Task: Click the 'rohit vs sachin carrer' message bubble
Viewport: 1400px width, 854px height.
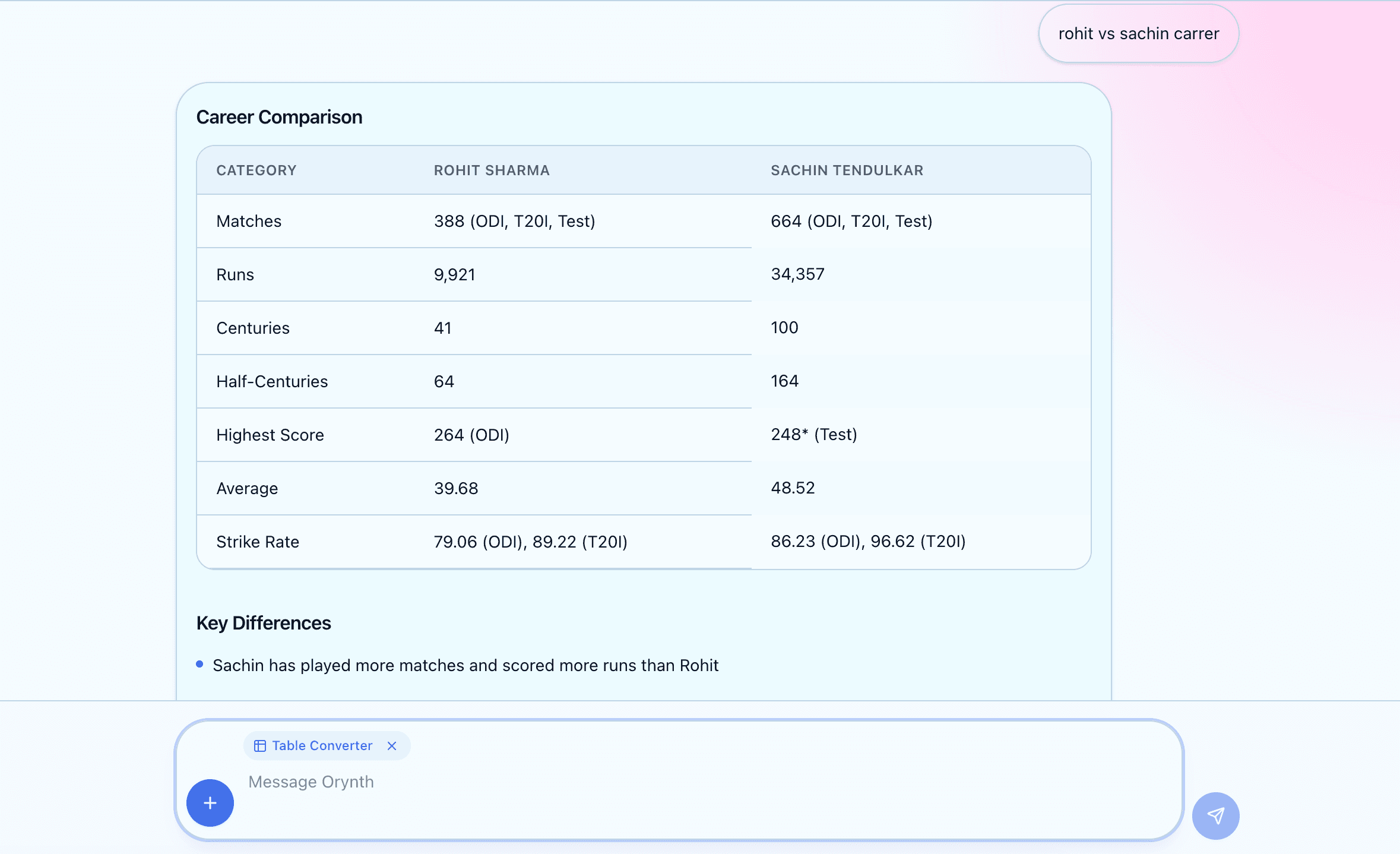Action: coord(1138,34)
